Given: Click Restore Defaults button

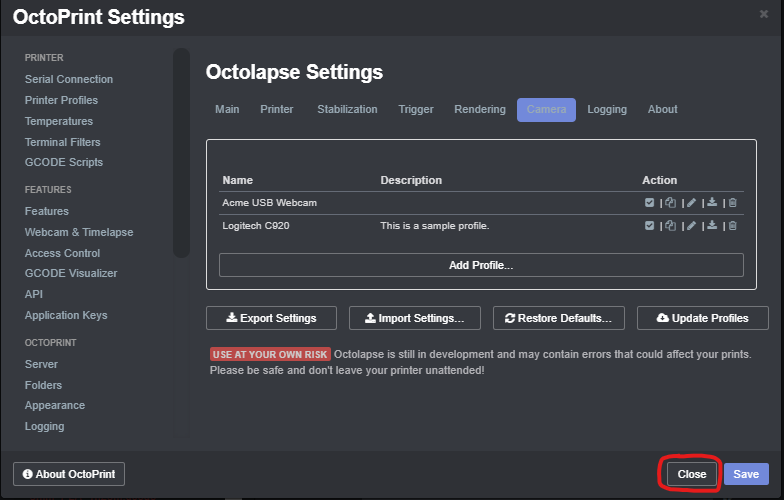Looking at the screenshot, I should point(559,318).
